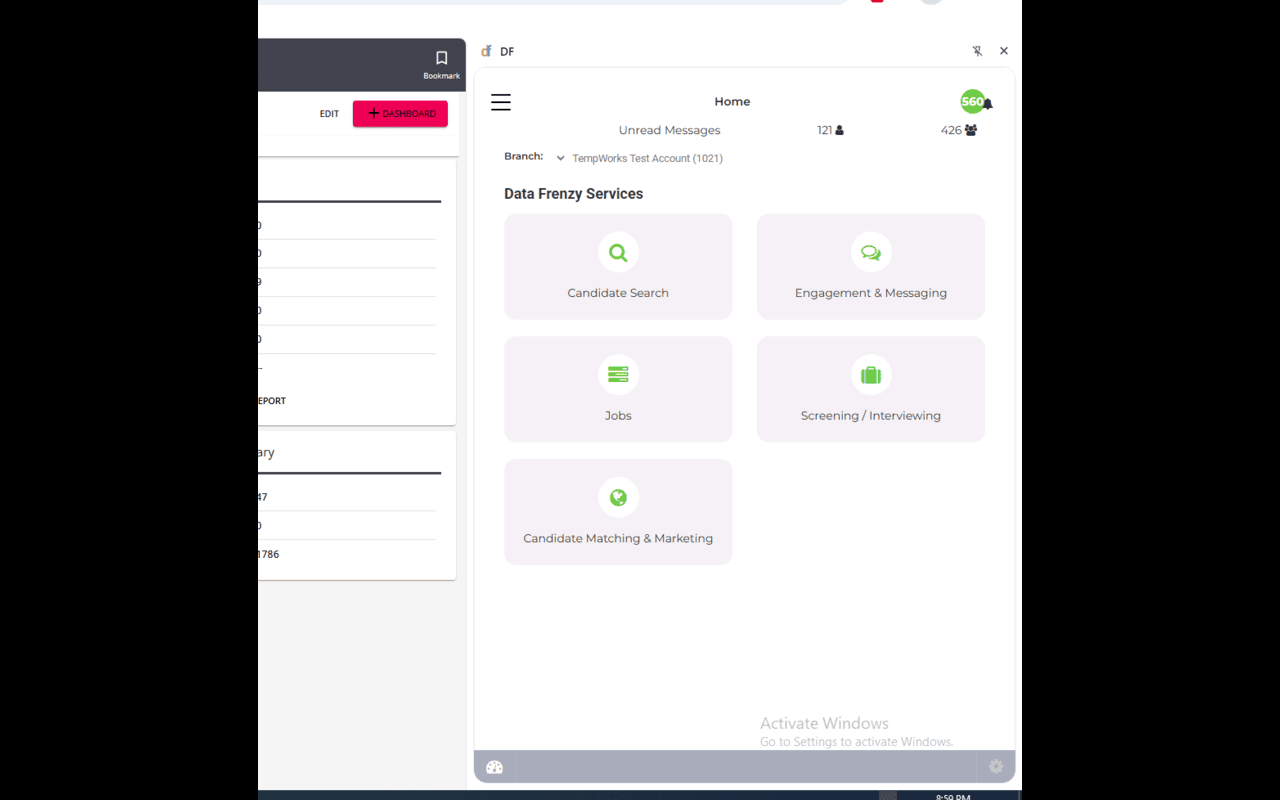Click the + DASHBOARD button

click(x=400, y=114)
